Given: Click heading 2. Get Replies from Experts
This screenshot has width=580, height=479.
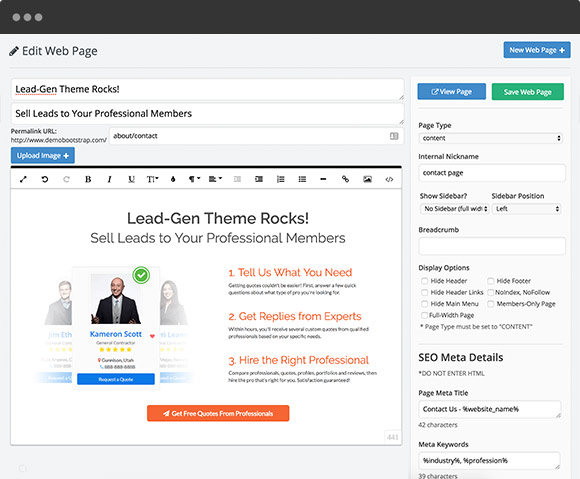Looking at the screenshot, I should [295, 316].
